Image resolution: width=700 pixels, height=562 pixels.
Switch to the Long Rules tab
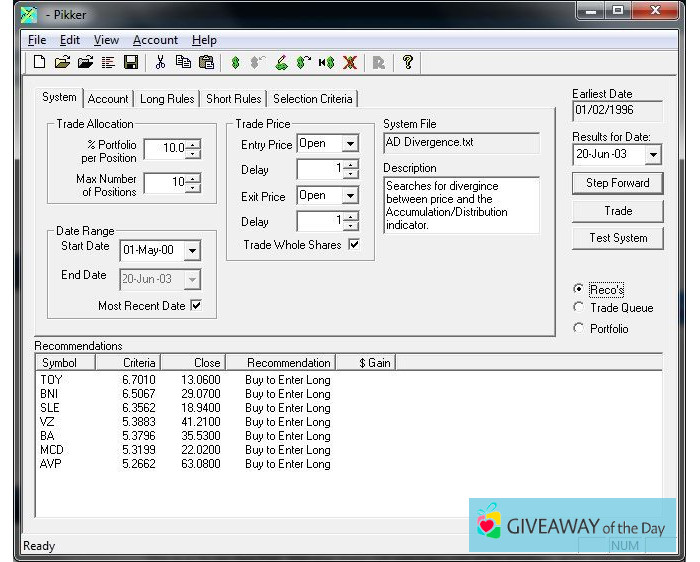pyautogui.click(x=167, y=99)
